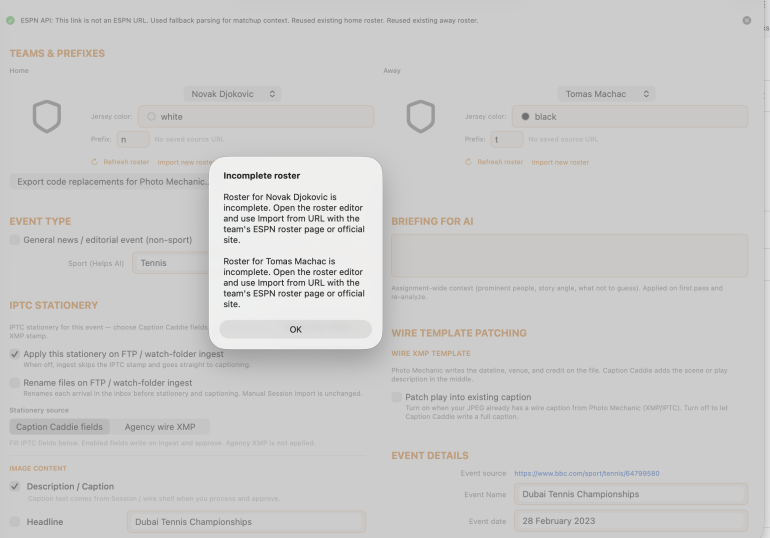Edit Headline field Dubai Tennis Championships
Screen dimensions: 770x538
coord(247,522)
